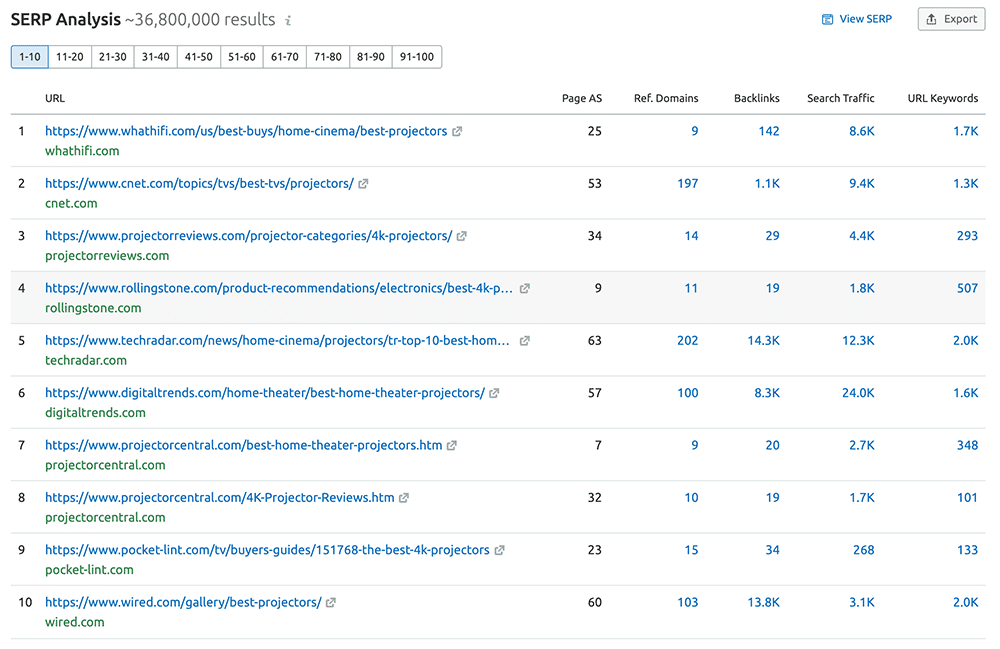Click the techradar.com domain text
This screenshot has height=649, width=1000.
pos(86,360)
